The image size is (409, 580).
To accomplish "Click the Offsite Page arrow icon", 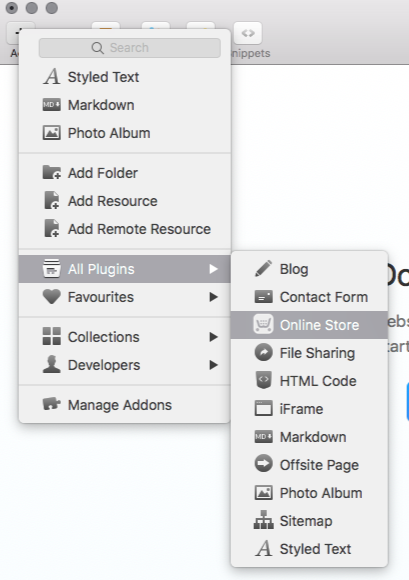I will 263,464.
